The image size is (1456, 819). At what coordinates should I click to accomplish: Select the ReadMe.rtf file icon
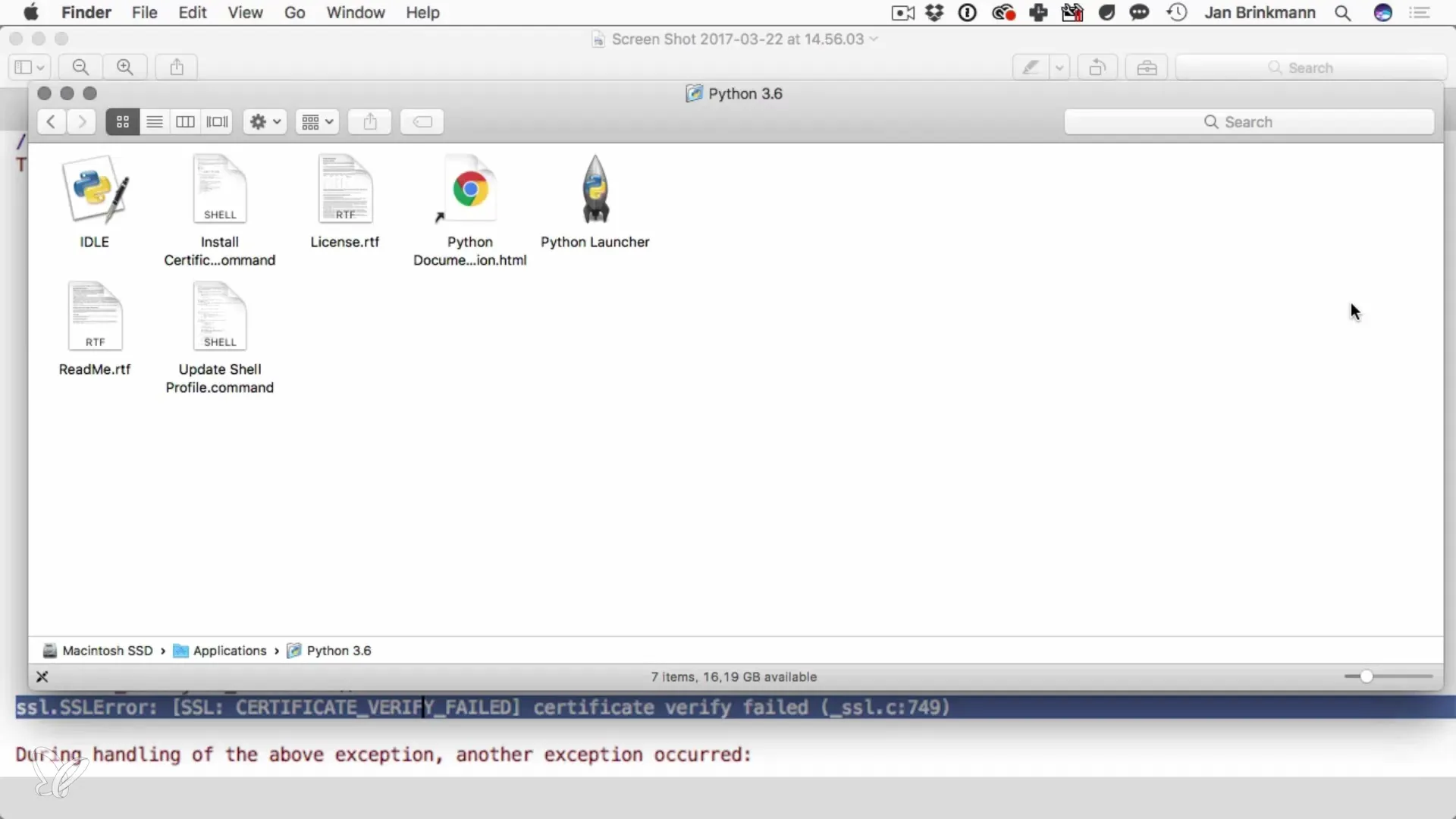(95, 316)
